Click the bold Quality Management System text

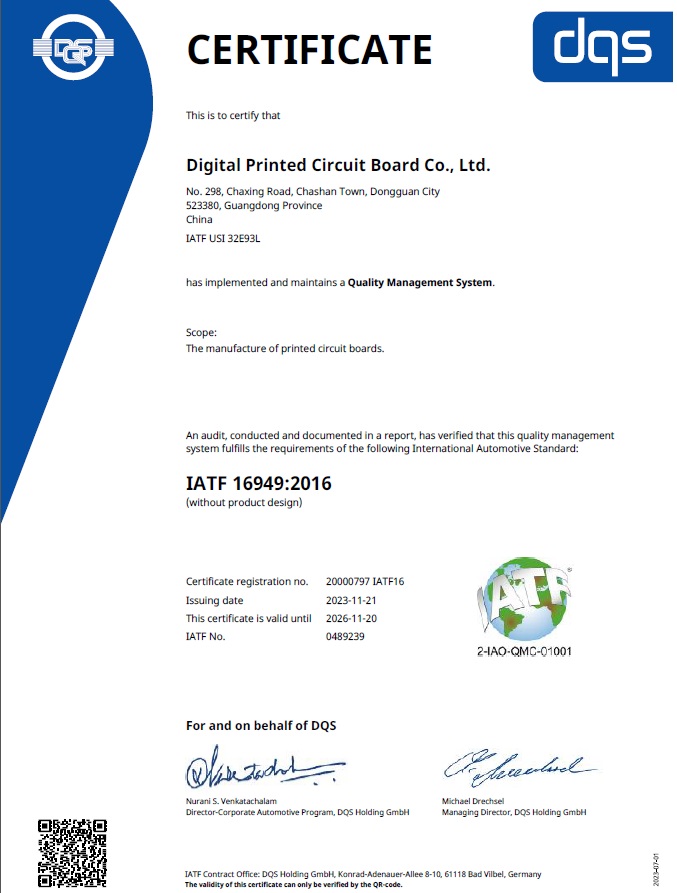click(x=420, y=283)
